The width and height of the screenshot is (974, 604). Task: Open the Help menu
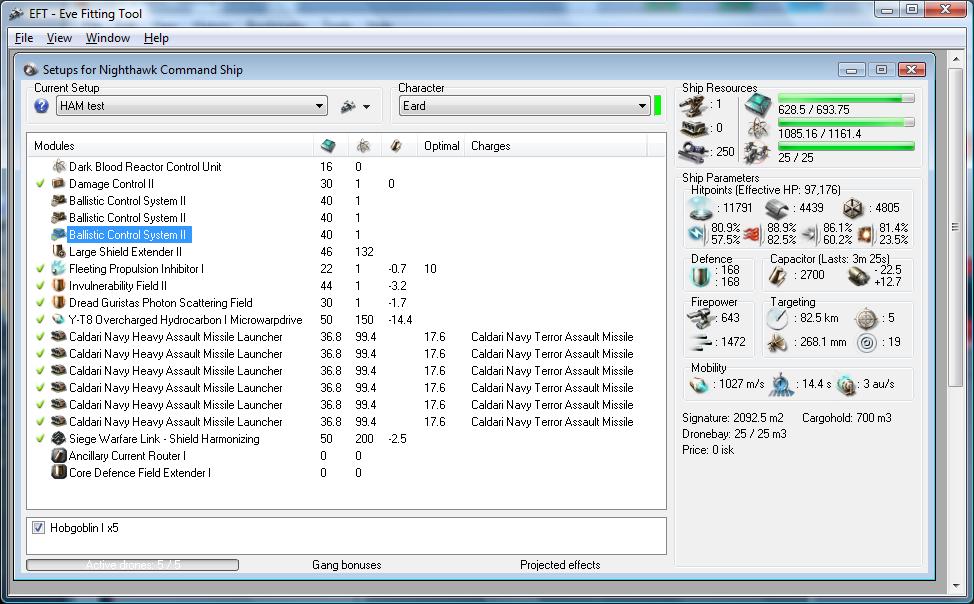[x=156, y=38]
